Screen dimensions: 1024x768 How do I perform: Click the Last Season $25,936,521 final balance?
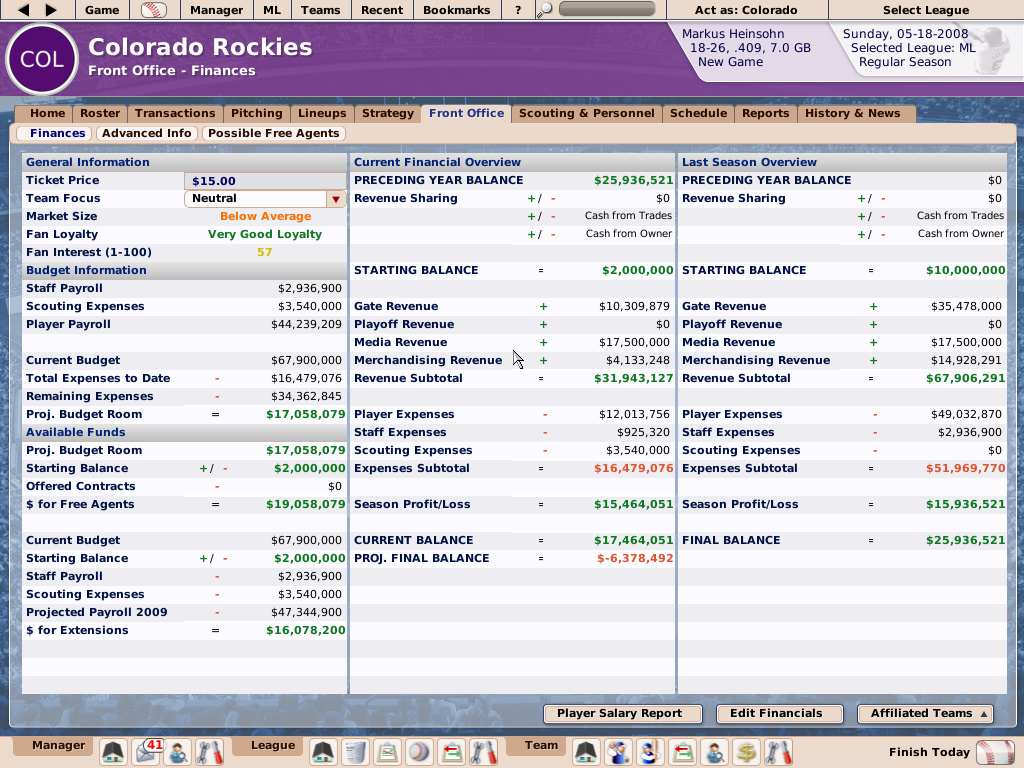(965, 540)
